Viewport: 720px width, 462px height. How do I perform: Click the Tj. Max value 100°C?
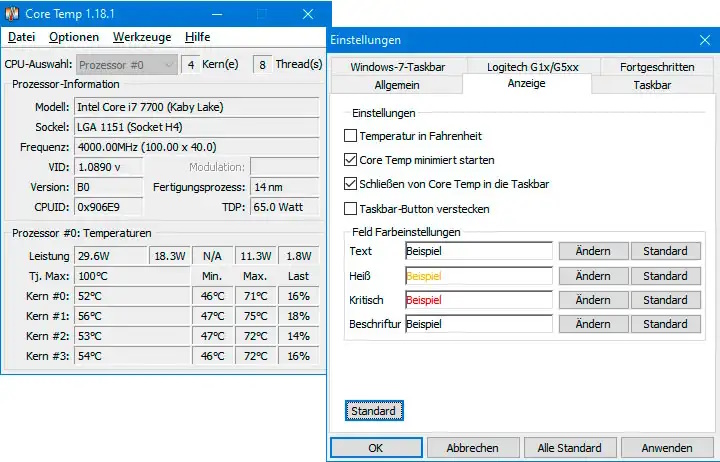(x=132, y=276)
